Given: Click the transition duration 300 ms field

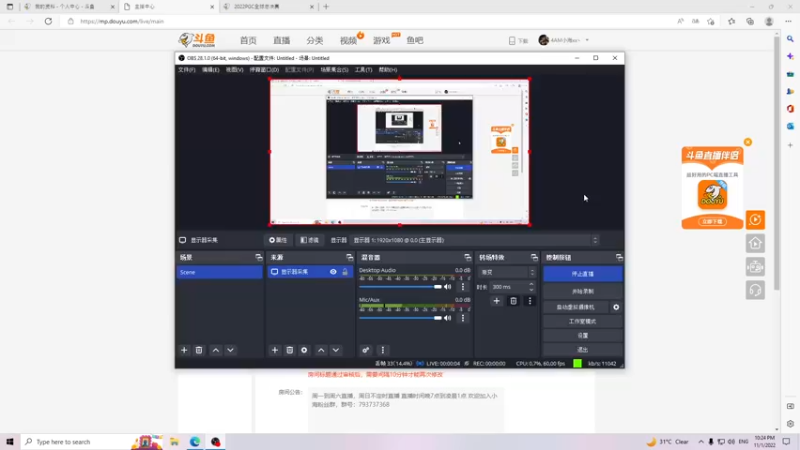Looking at the screenshot, I should [x=508, y=287].
